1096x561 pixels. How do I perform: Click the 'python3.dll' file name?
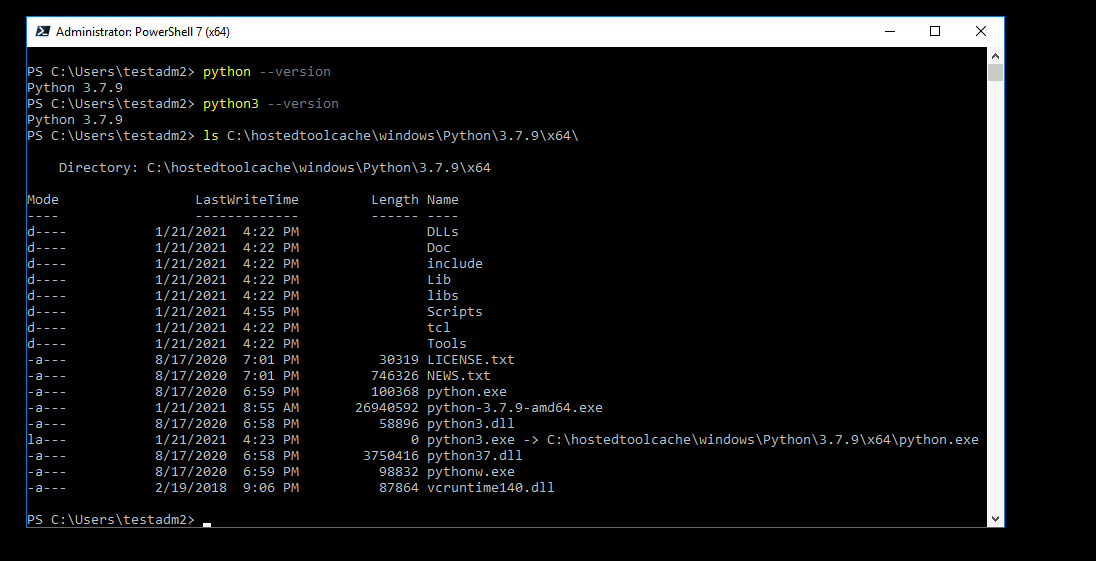coord(470,424)
